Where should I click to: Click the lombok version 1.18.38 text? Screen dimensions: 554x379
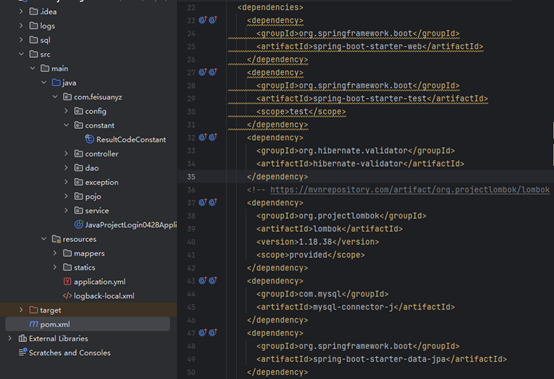(316, 242)
